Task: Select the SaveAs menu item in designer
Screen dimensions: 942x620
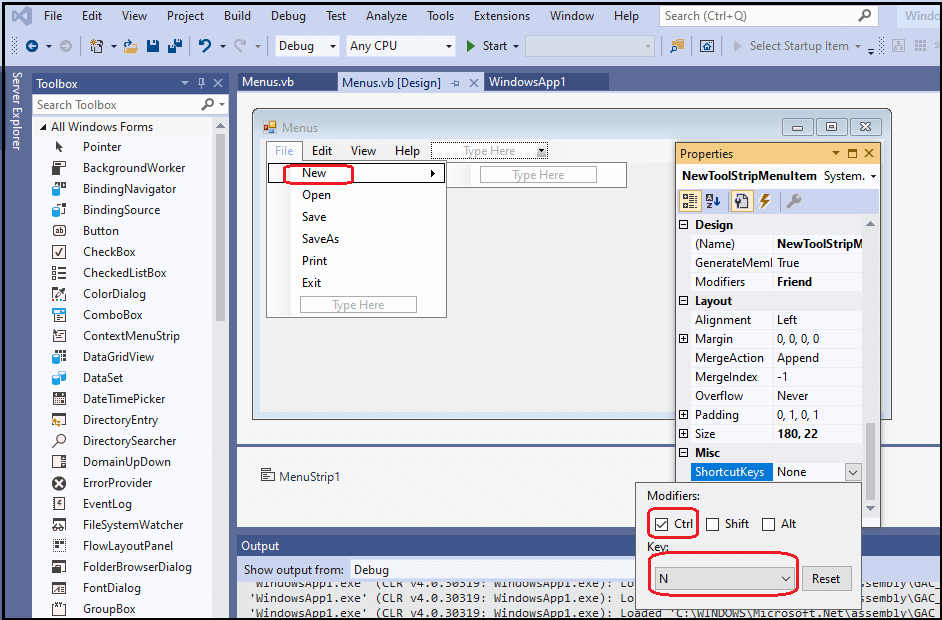Action: pyautogui.click(x=320, y=239)
